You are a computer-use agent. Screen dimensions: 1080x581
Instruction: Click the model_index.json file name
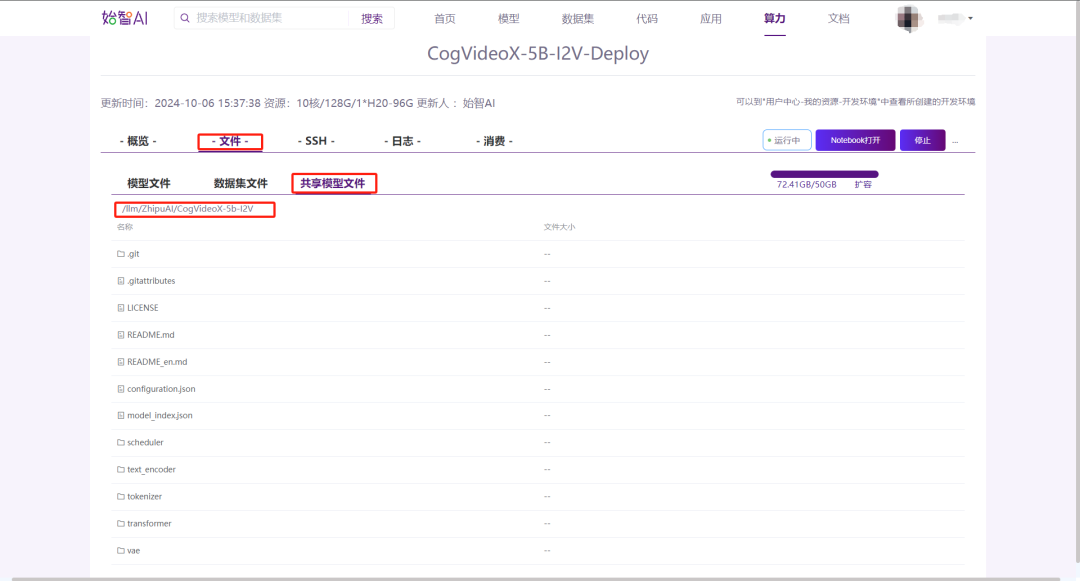160,415
